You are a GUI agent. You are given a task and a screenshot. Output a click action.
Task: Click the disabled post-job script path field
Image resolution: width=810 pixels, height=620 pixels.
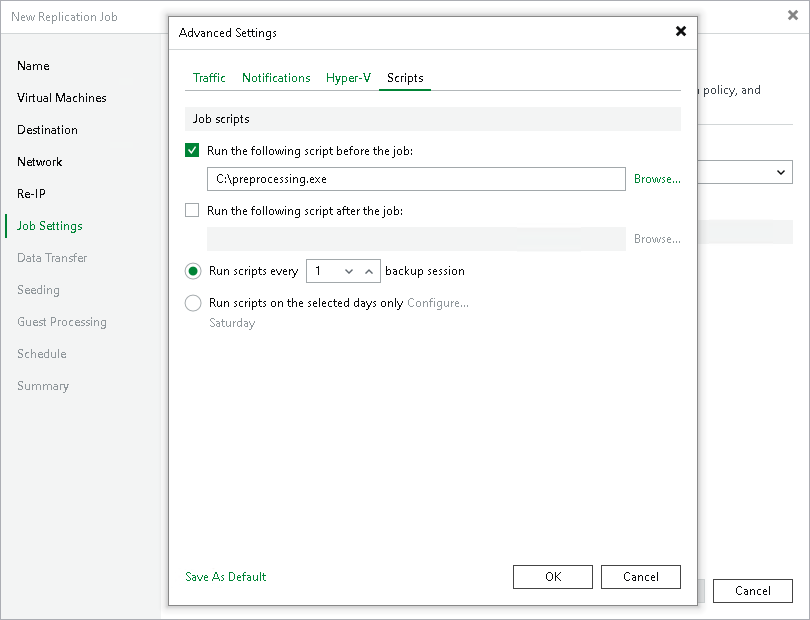point(416,239)
